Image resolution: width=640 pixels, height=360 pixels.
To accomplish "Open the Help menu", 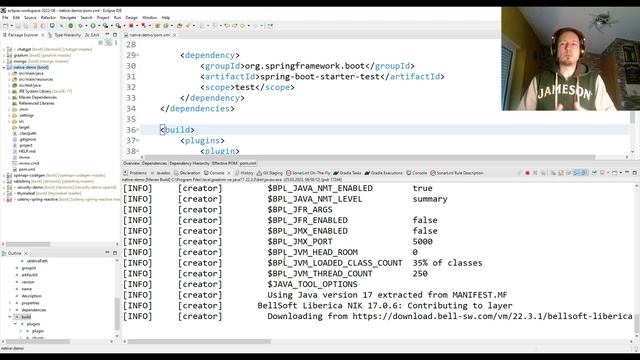I will pyautogui.click(x=165, y=18).
